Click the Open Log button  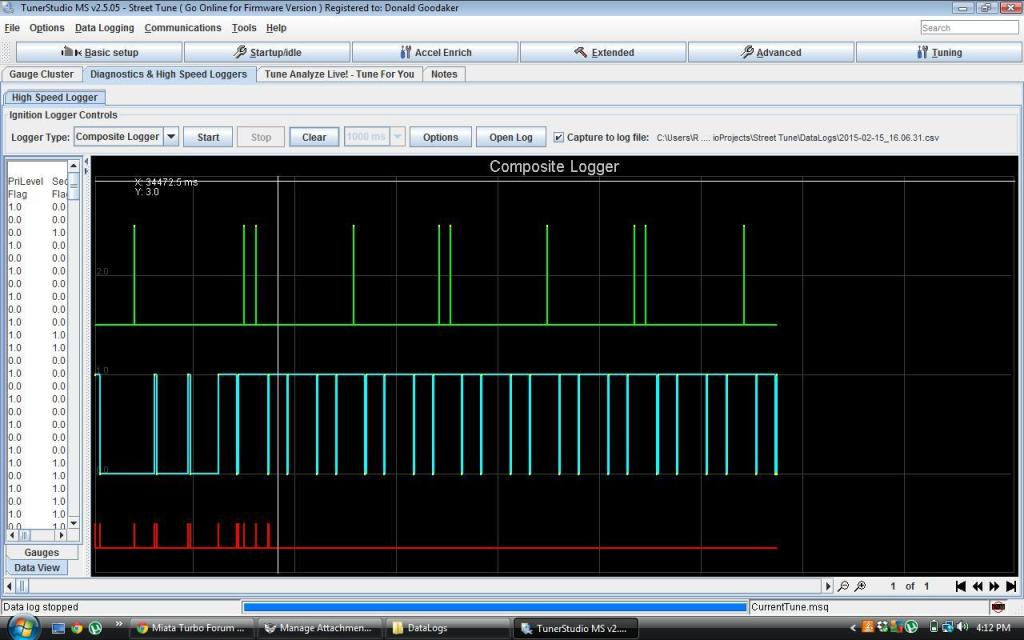[511, 137]
